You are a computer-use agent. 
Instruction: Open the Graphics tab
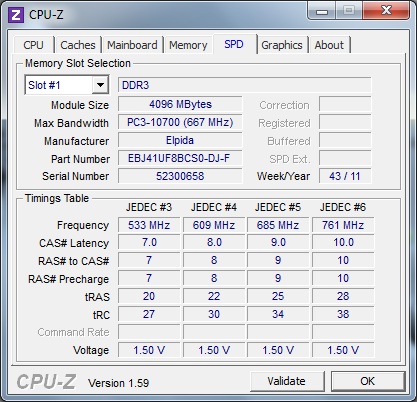click(x=282, y=45)
